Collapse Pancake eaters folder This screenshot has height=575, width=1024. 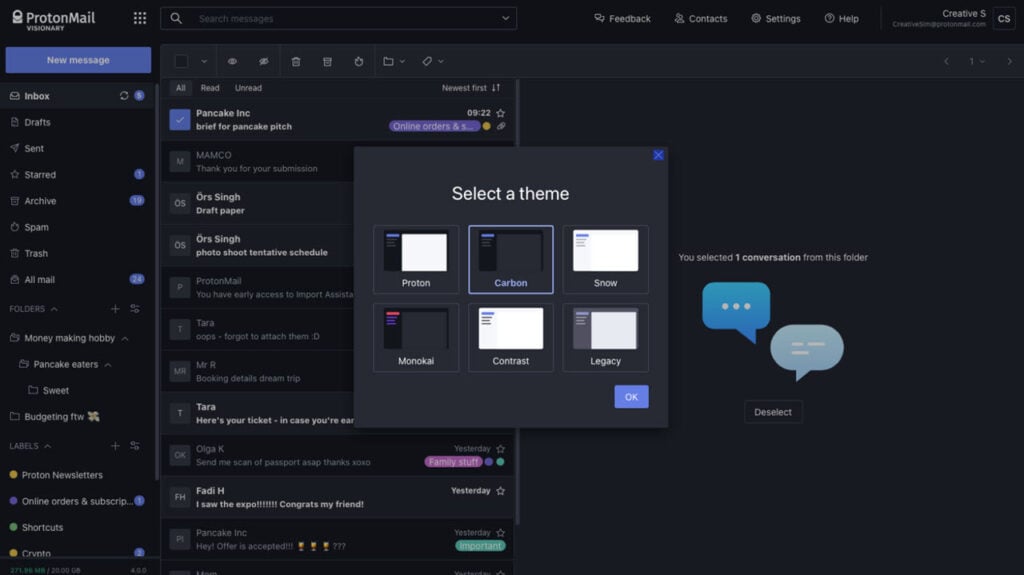coord(108,365)
